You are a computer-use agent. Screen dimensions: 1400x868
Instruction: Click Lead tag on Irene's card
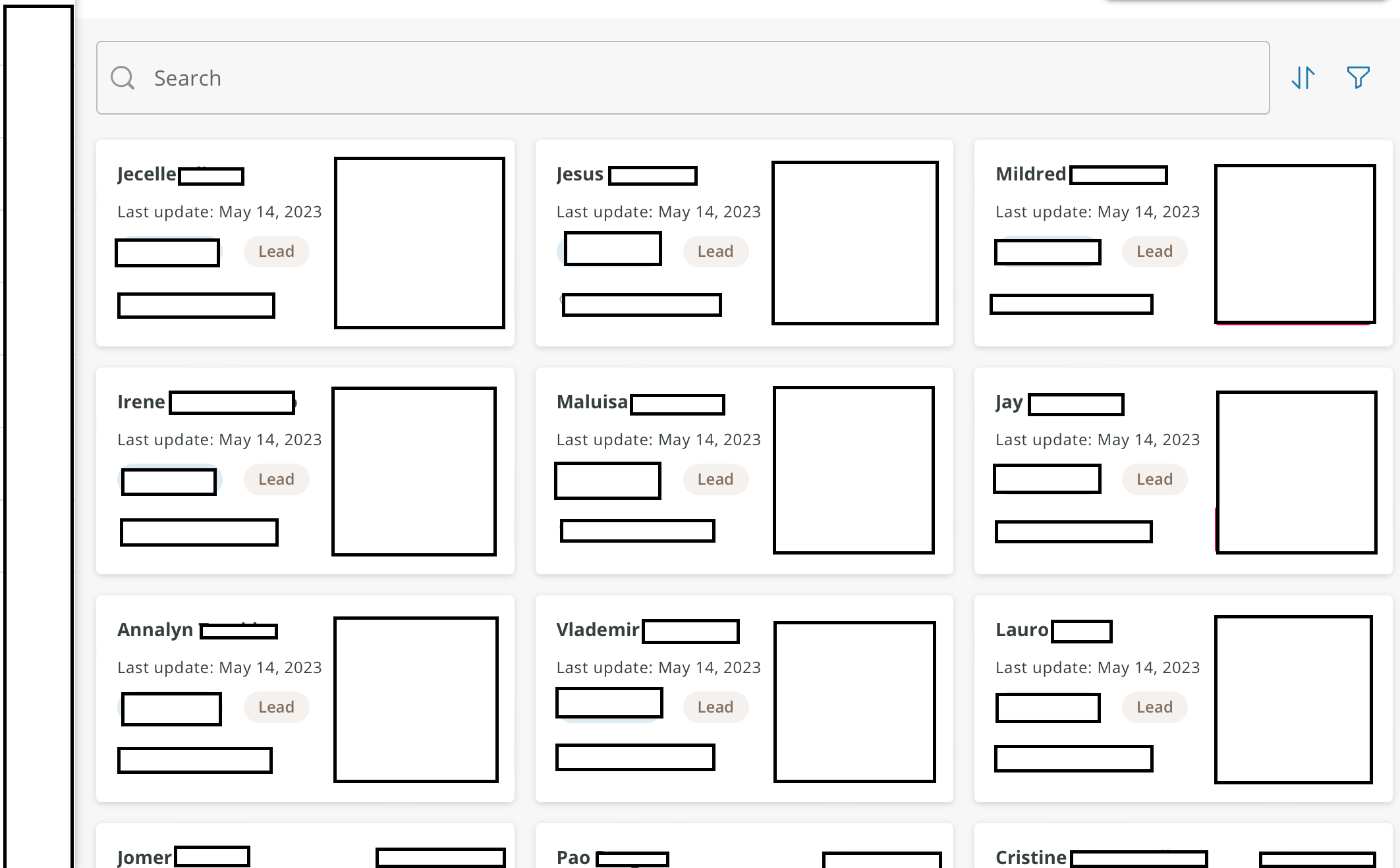point(276,479)
